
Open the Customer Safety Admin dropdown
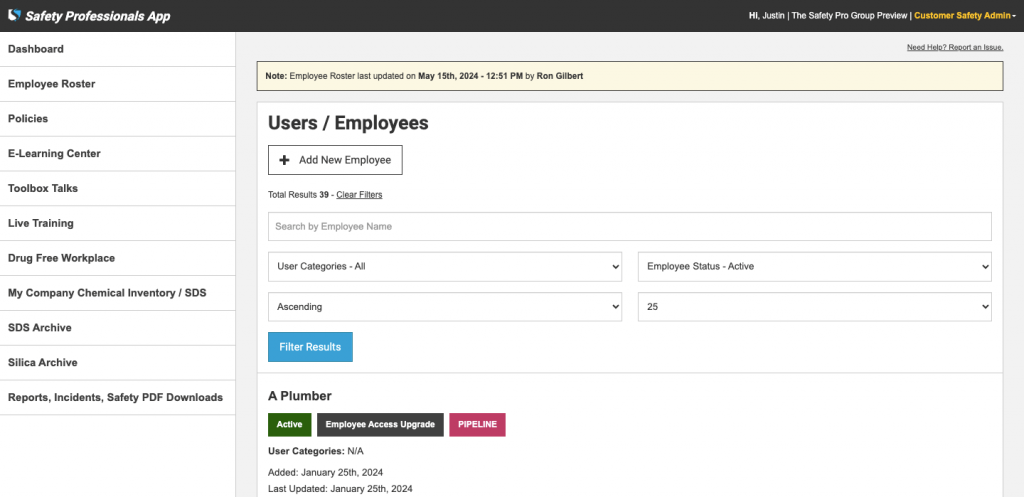pos(964,16)
